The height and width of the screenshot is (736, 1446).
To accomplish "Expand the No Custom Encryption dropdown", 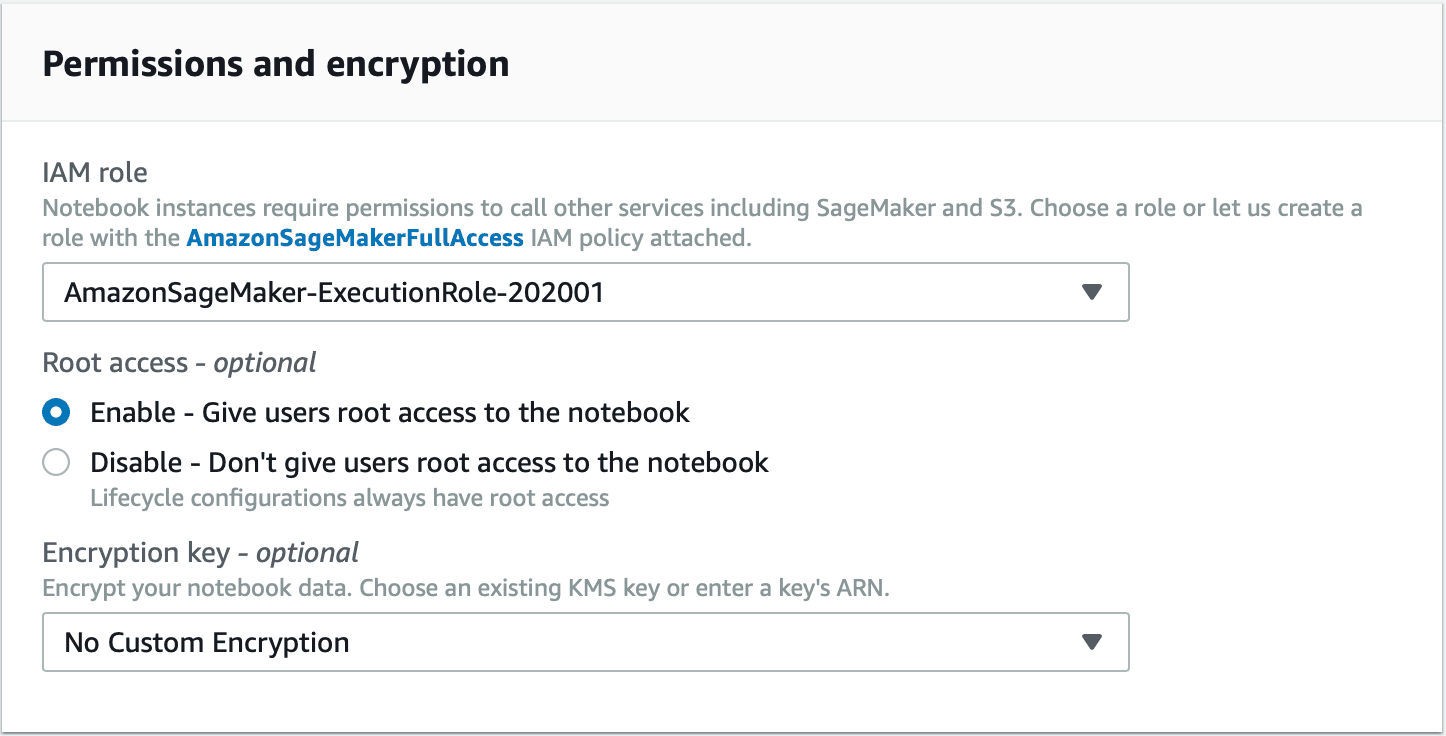I will pyautogui.click(x=585, y=642).
